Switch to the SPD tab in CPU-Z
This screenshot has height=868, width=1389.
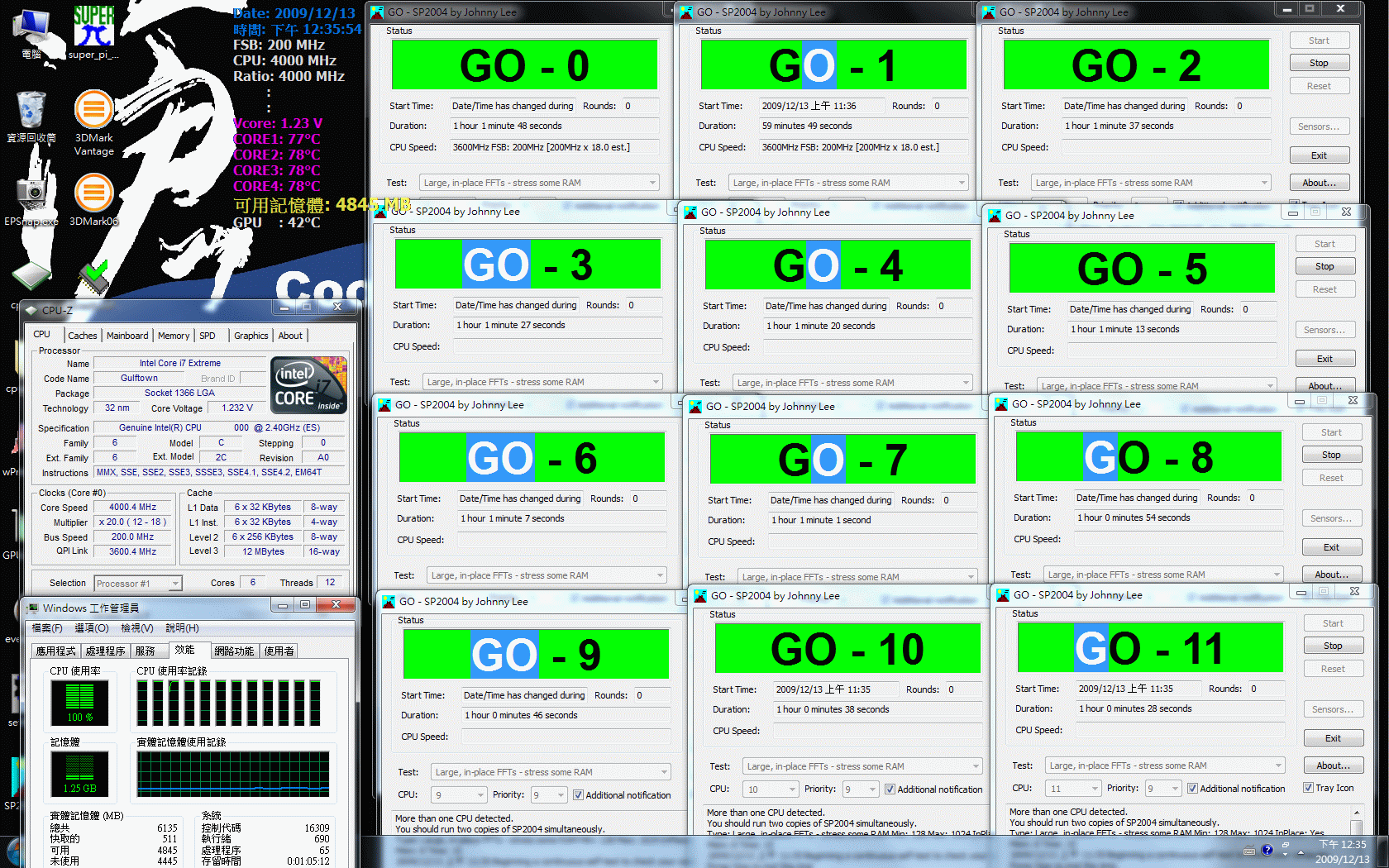point(208,336)
